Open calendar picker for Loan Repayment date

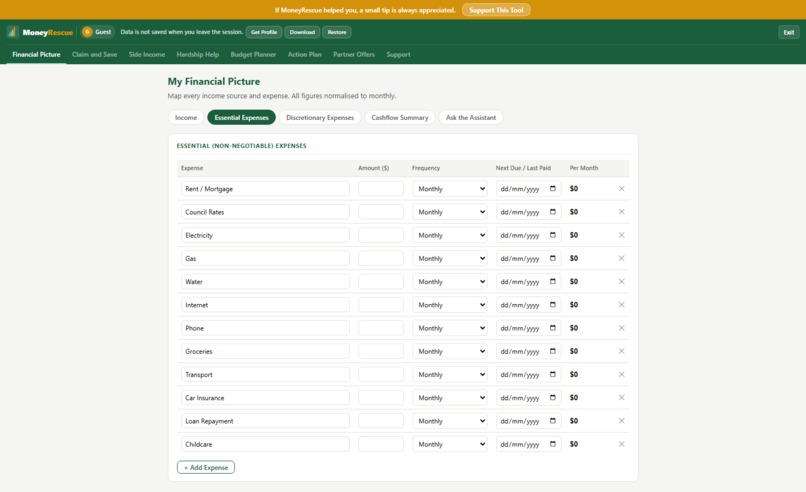(x=553, y=421)
